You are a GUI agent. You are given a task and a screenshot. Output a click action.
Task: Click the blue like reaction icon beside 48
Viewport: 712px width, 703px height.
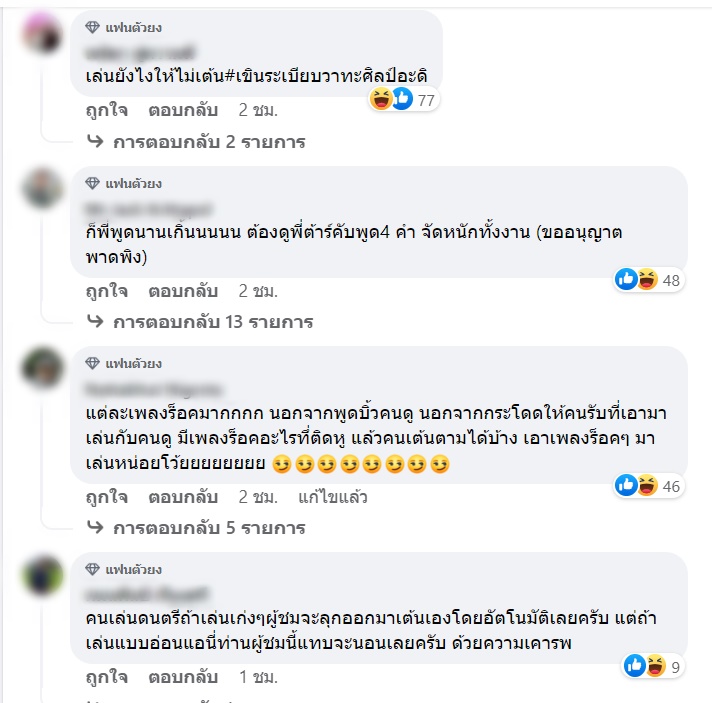pyautogui.click(x=626, y=279)
